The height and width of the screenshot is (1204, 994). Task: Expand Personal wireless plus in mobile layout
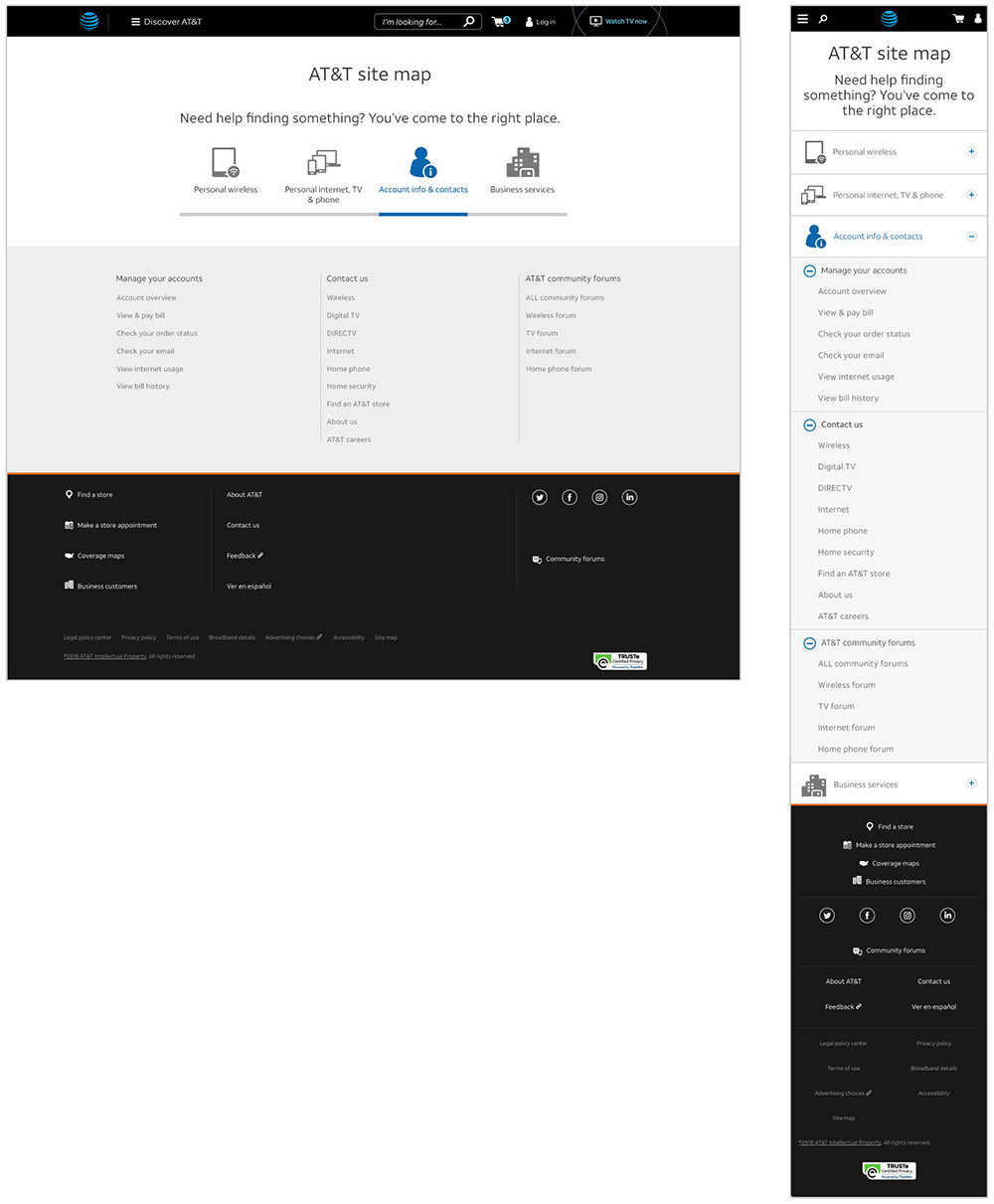point(971,152)
